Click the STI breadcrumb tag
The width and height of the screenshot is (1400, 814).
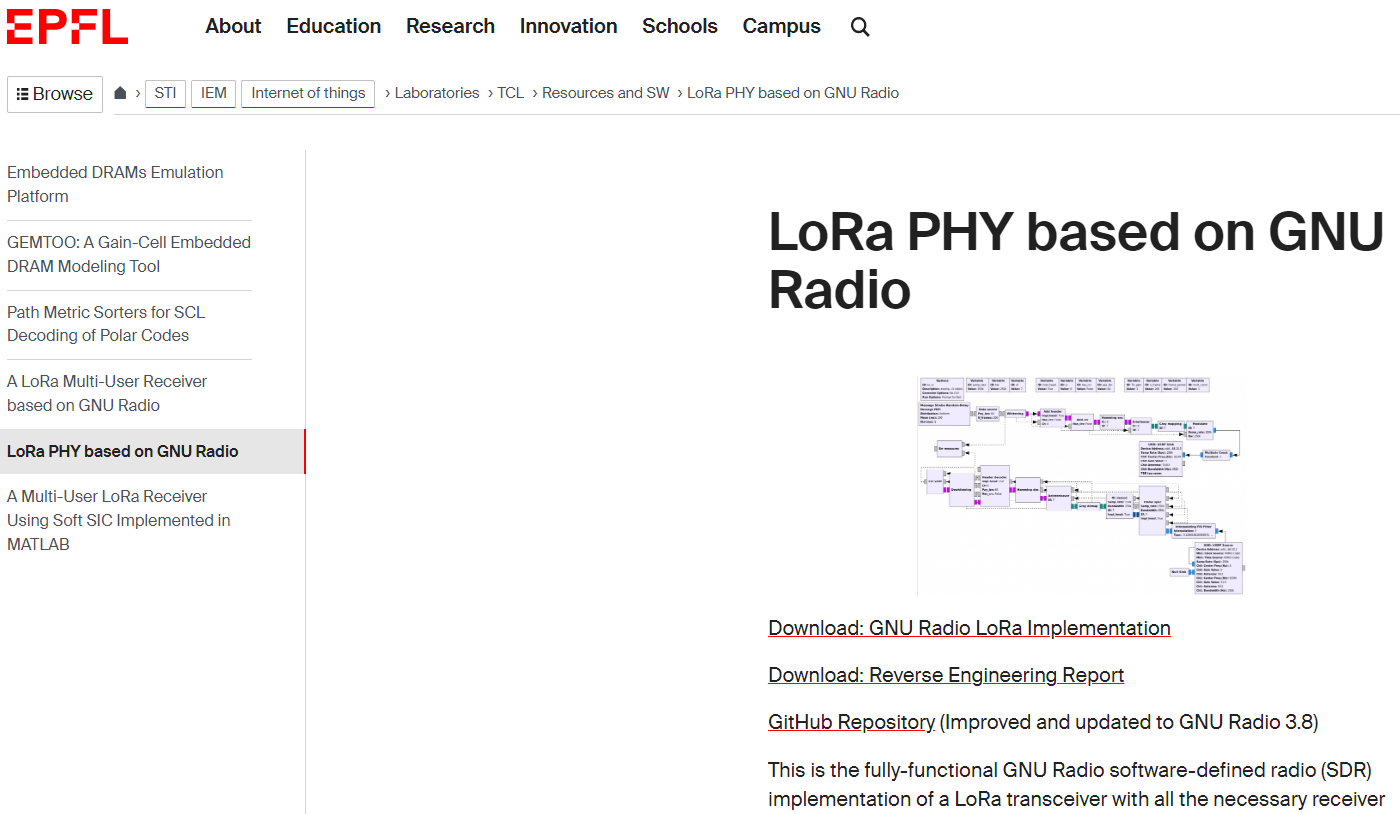165,93
